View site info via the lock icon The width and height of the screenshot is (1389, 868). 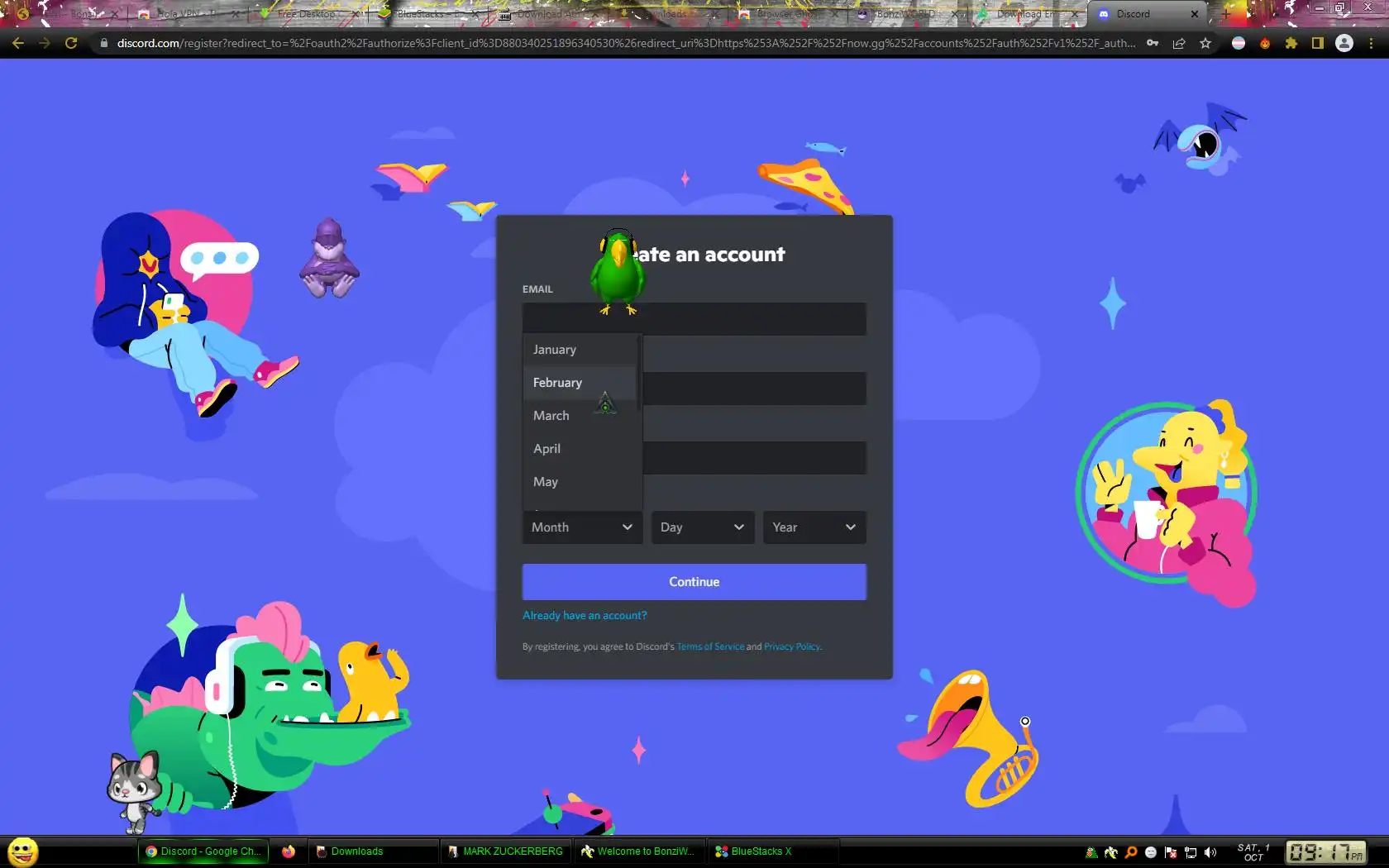point(103,43)
